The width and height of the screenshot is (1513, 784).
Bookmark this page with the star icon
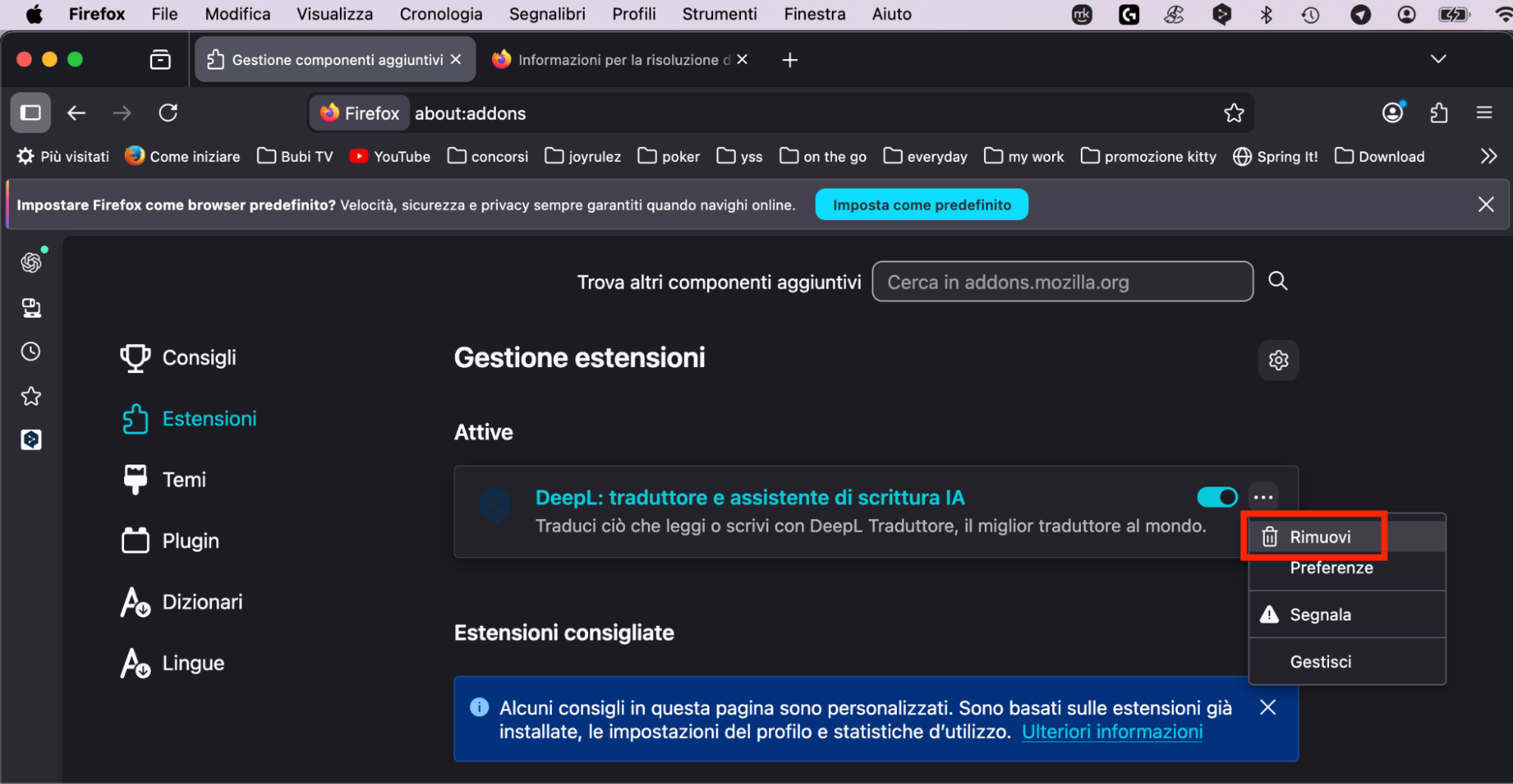click(x=1234, y=113)
